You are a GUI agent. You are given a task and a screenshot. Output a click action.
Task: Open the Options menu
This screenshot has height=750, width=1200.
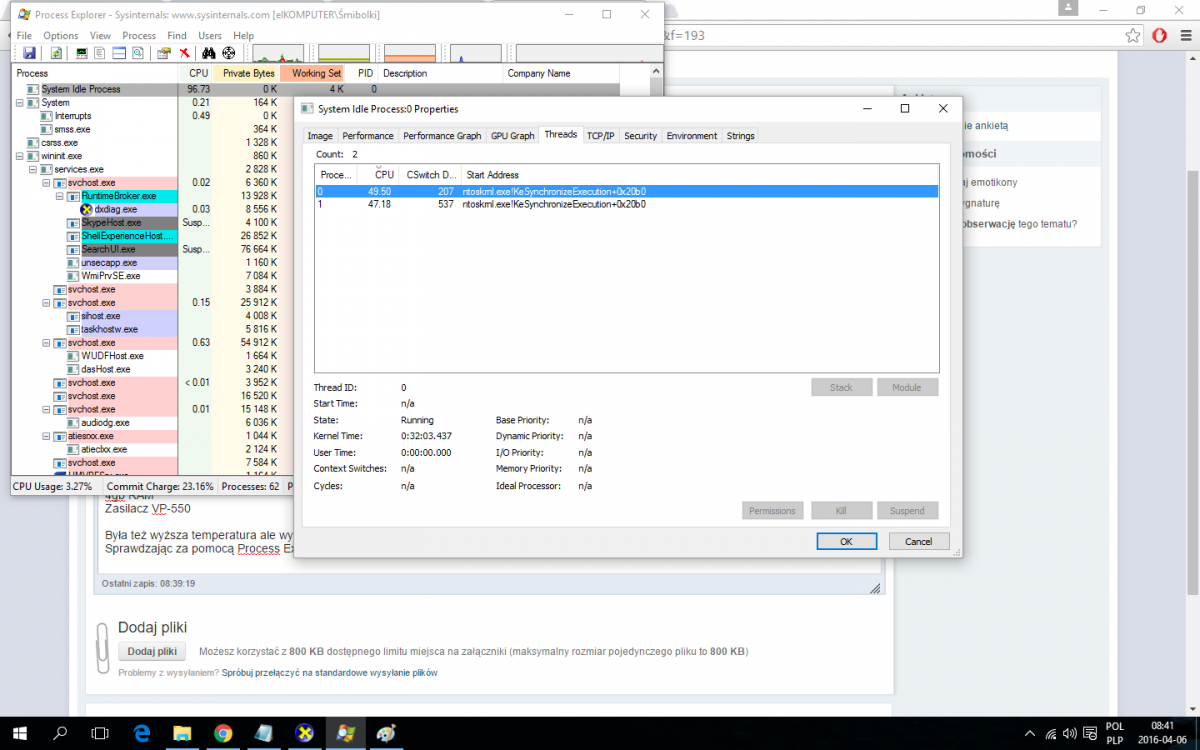pos(61,35)
